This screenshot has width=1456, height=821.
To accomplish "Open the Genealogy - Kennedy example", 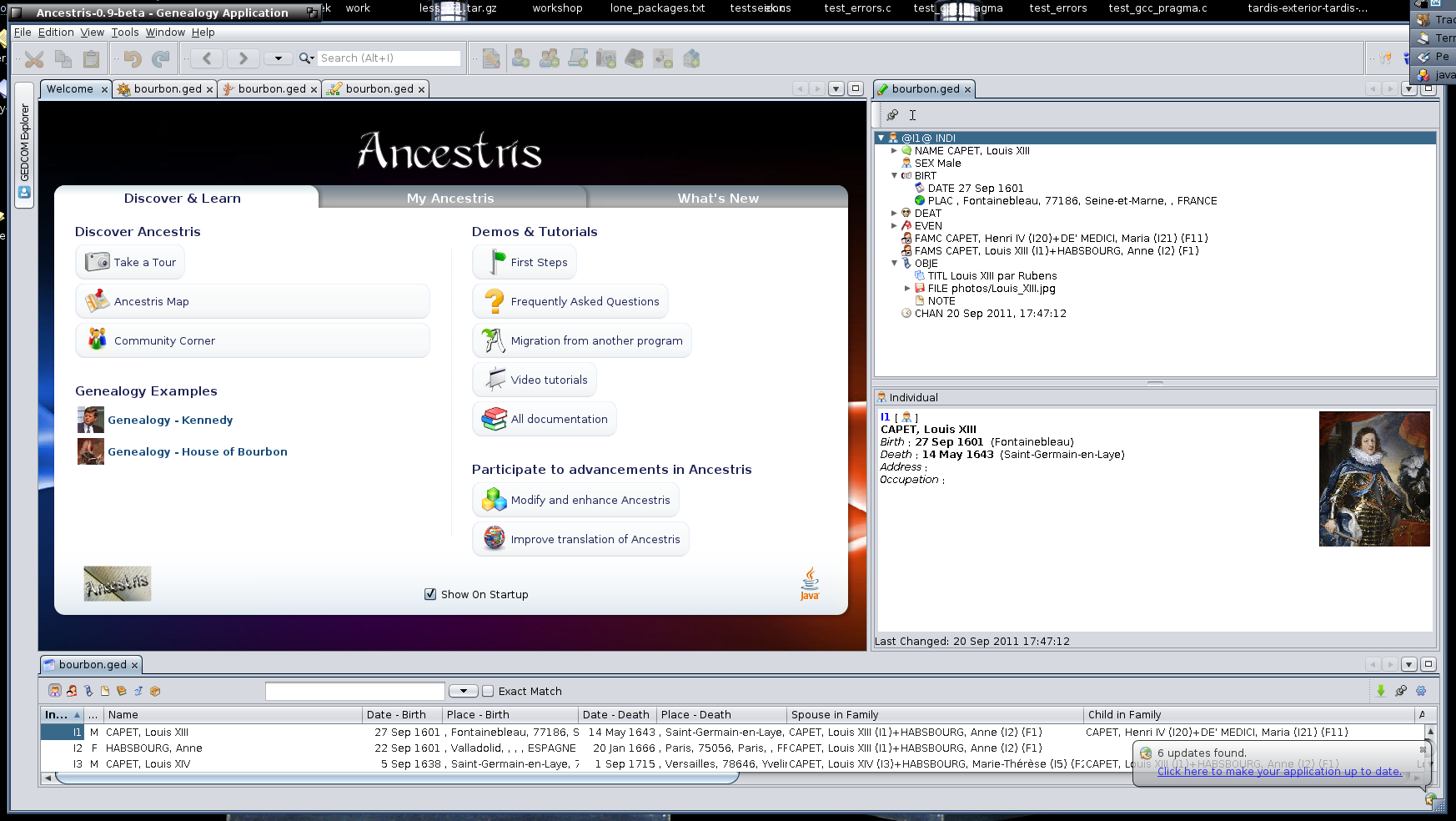I will [170, 420].
